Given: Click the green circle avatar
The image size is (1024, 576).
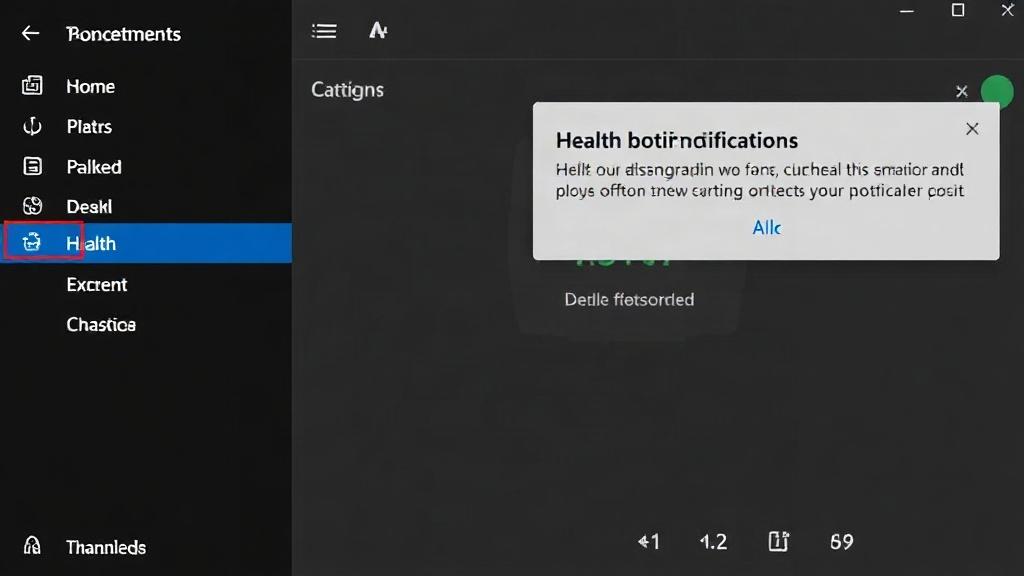Looking at the screenshot, I should tap(997, 91).
